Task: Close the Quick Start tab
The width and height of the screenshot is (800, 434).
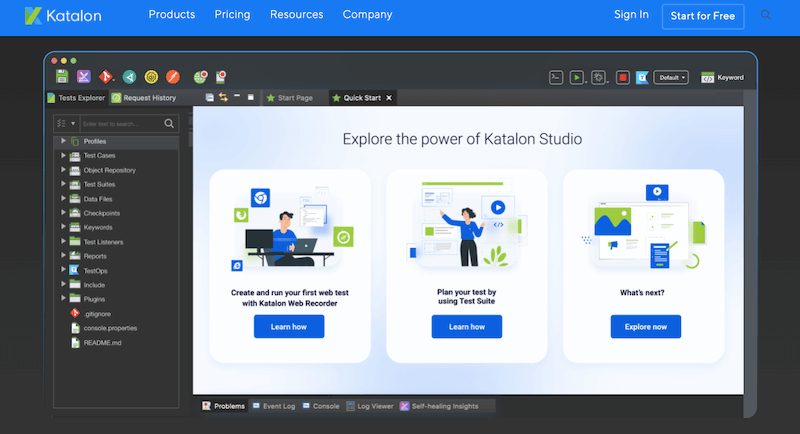Action: 389,98
